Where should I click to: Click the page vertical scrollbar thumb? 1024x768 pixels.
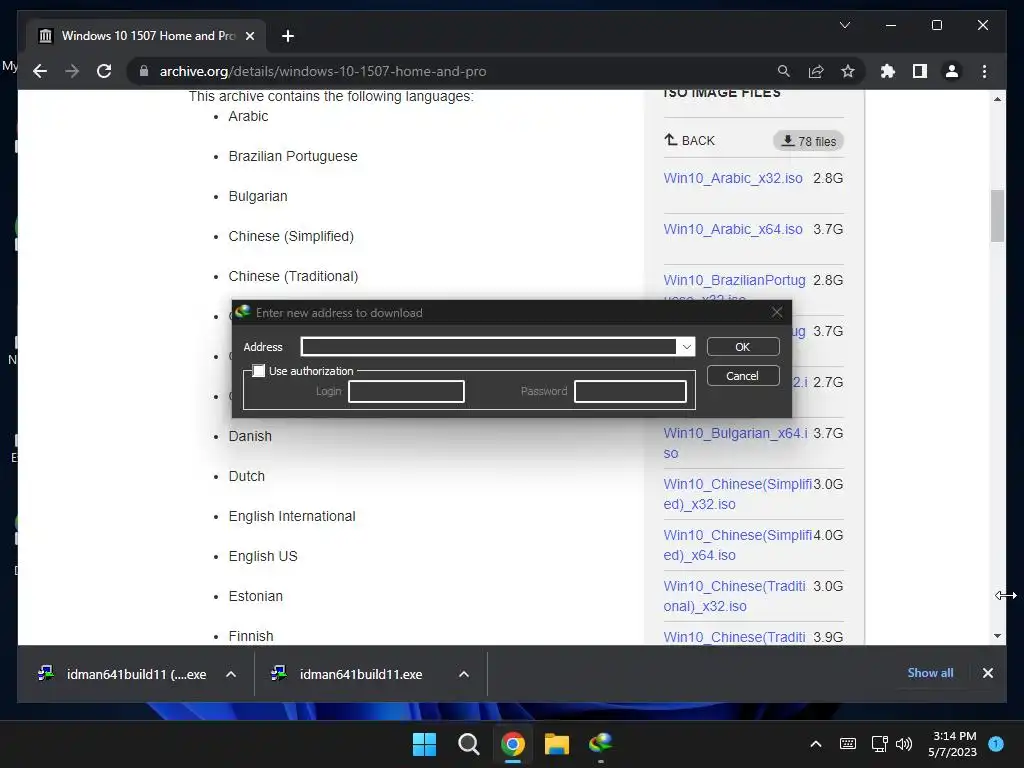click(997, 216)
